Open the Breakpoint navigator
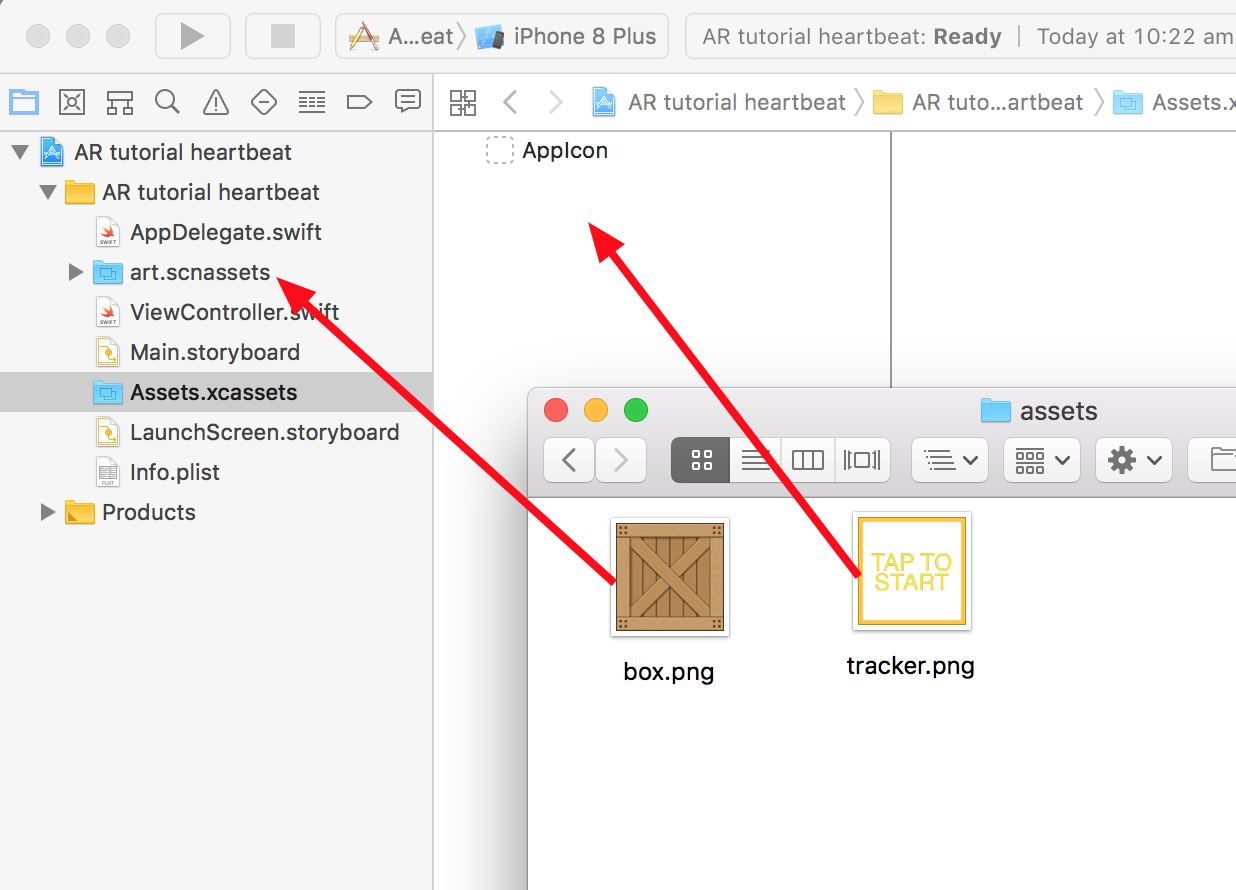Image resolution: width=1236 pixels, height=890 pixels. coord(359,101)
